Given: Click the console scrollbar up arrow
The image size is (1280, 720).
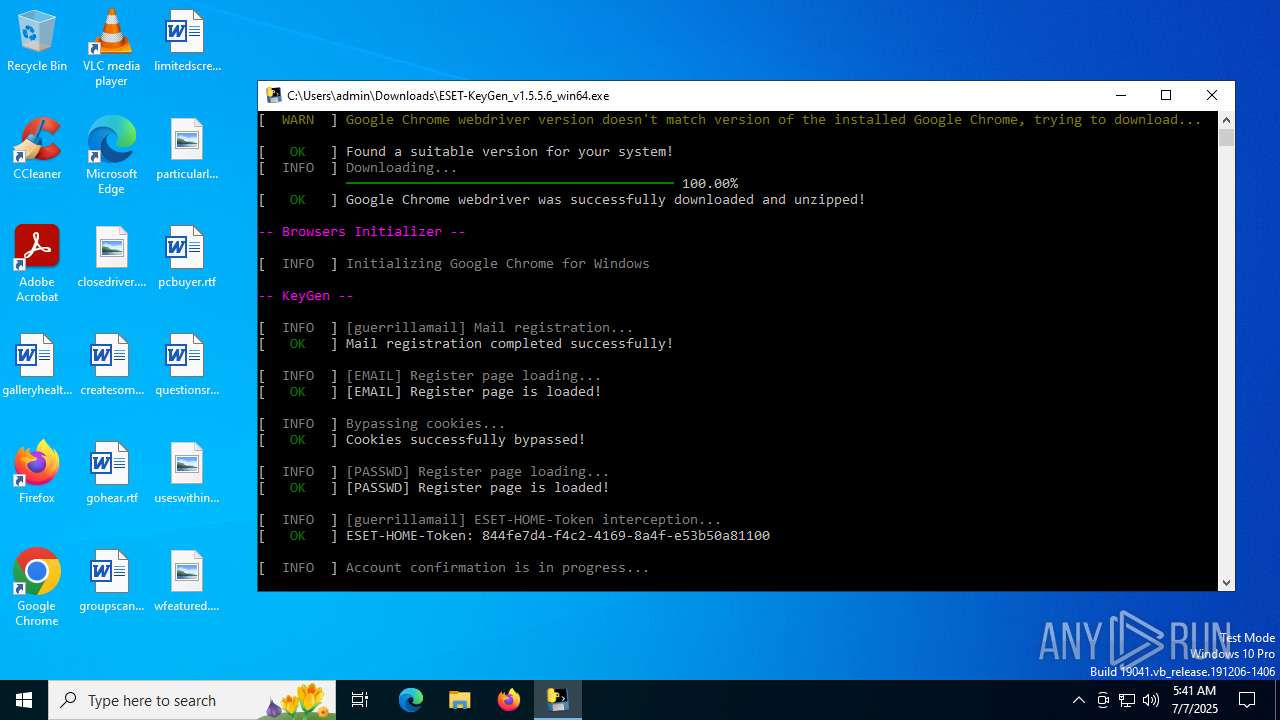Looking at the screenshot, I should click(1226, 119).
